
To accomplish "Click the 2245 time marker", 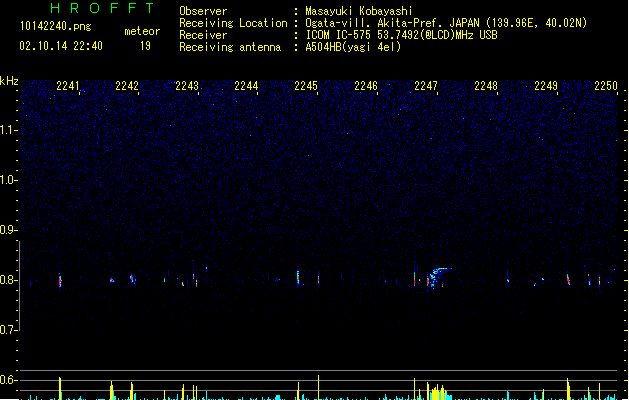I will [x=306, y=86].
